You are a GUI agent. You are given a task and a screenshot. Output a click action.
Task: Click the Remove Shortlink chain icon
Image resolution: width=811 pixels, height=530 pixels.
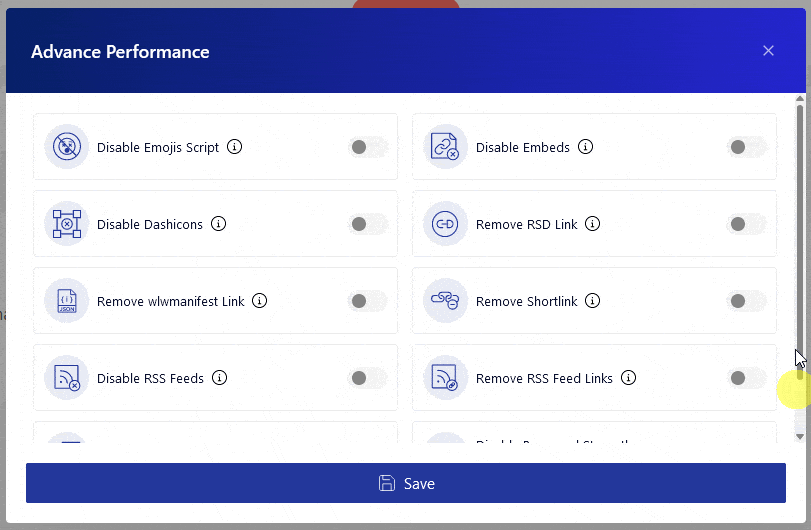[445, 301]
